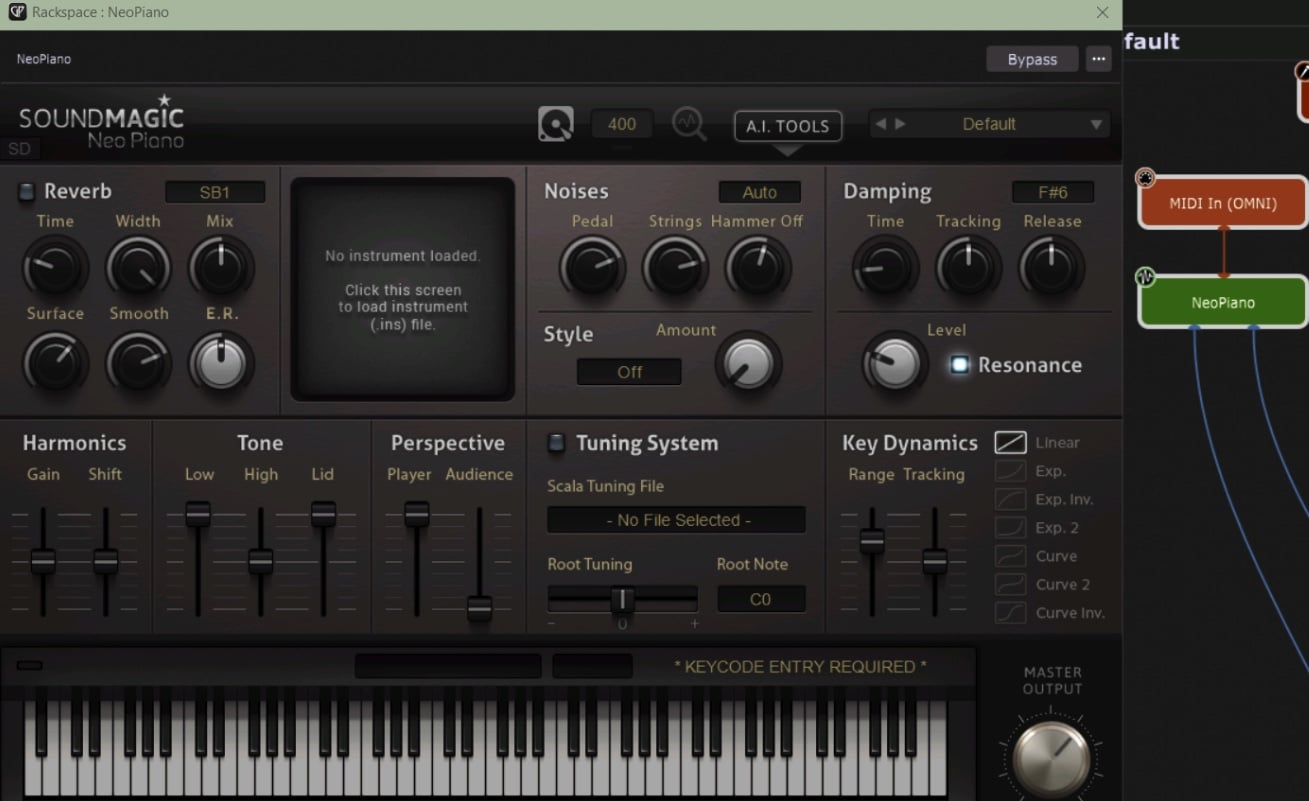Open the Style Off selector

(x=629, y=372)
